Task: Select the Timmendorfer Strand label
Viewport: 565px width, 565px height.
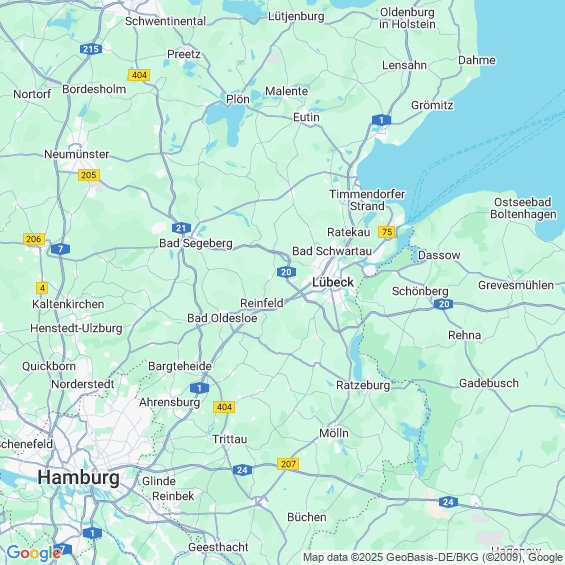Action: [x=367, y=200]
